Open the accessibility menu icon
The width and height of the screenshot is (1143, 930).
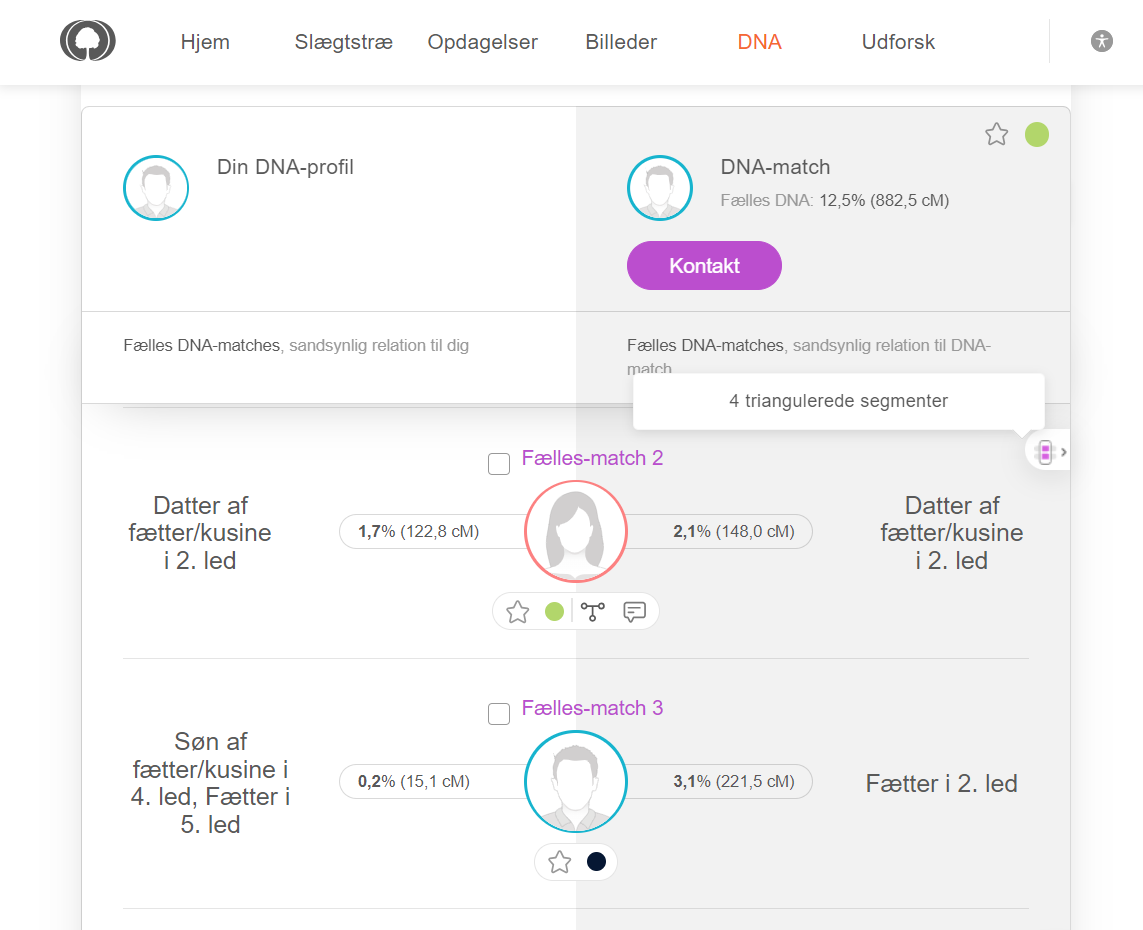[x=1101, y=41]
